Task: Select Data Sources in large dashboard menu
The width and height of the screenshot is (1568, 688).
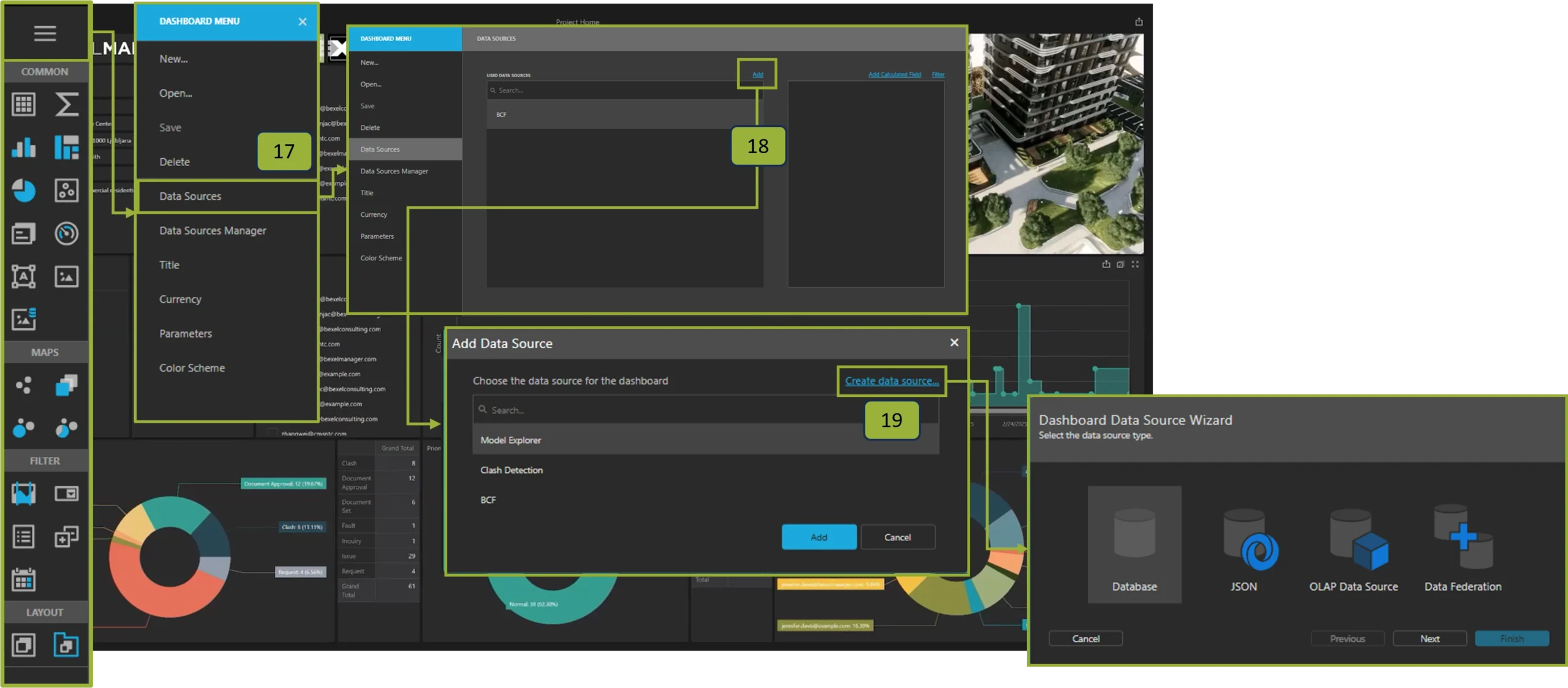Action: [x=190, y=196]
